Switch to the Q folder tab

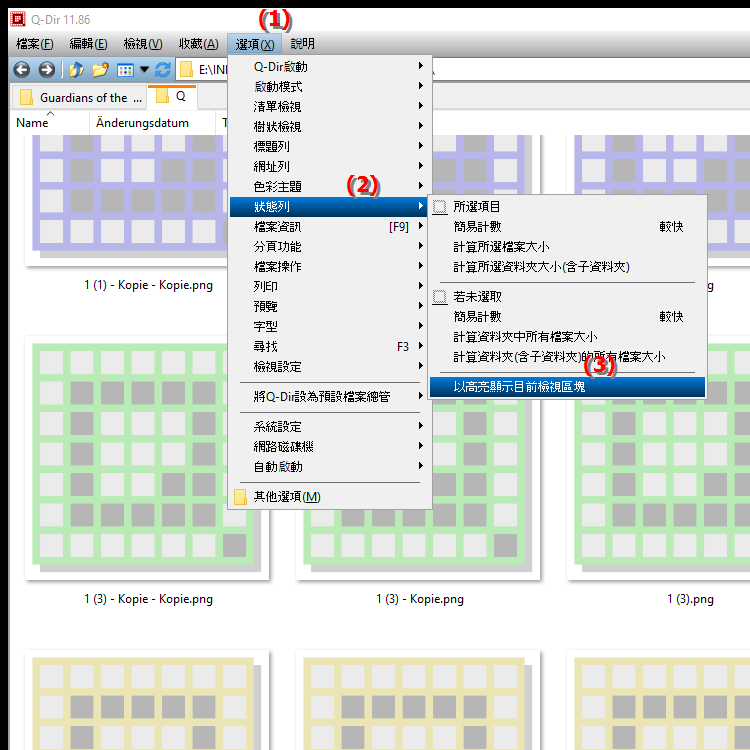[171, 96]
